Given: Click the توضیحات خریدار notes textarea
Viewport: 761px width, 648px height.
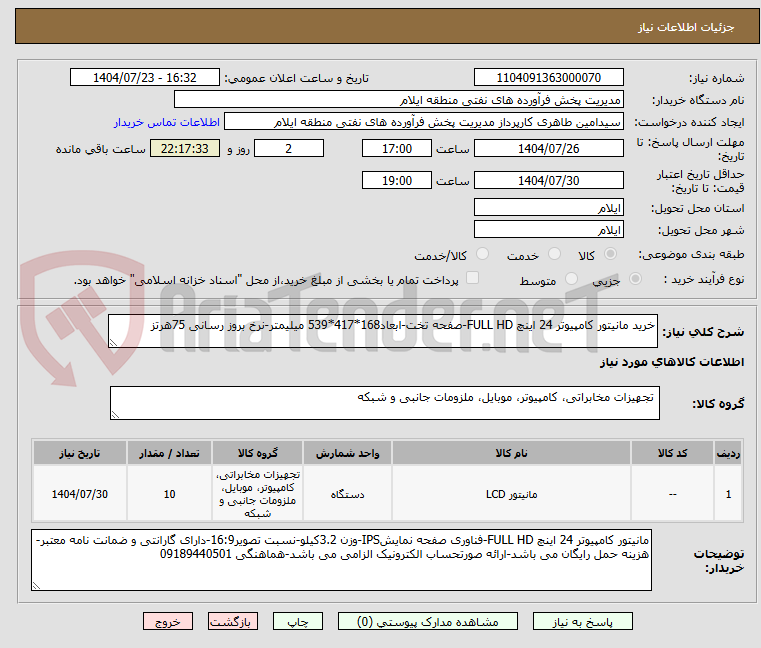Looking at the screenshot, I should click(341, 560).
